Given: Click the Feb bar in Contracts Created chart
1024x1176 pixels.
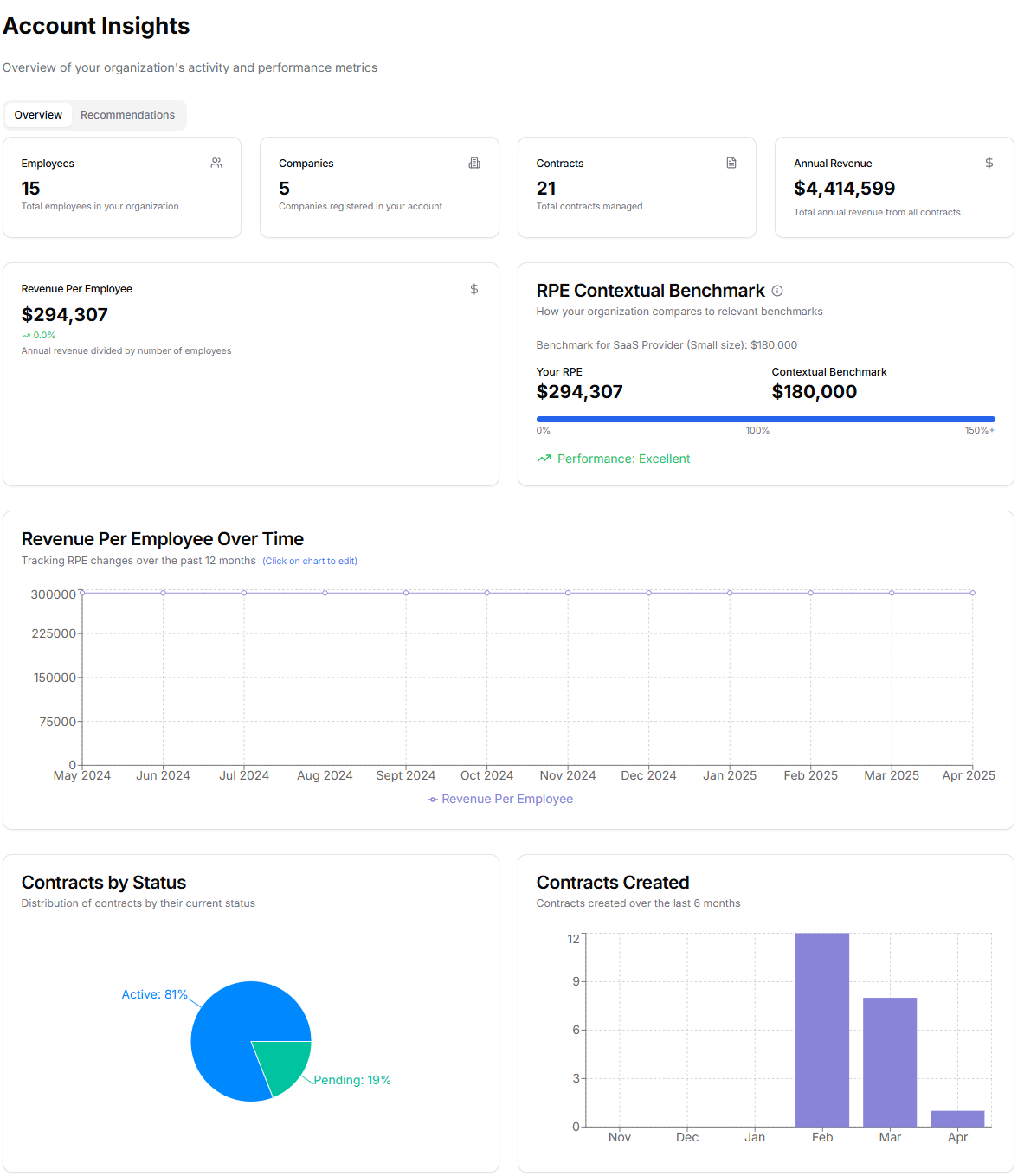Looking at the screenshot, I should click(x=822, y=1030).
